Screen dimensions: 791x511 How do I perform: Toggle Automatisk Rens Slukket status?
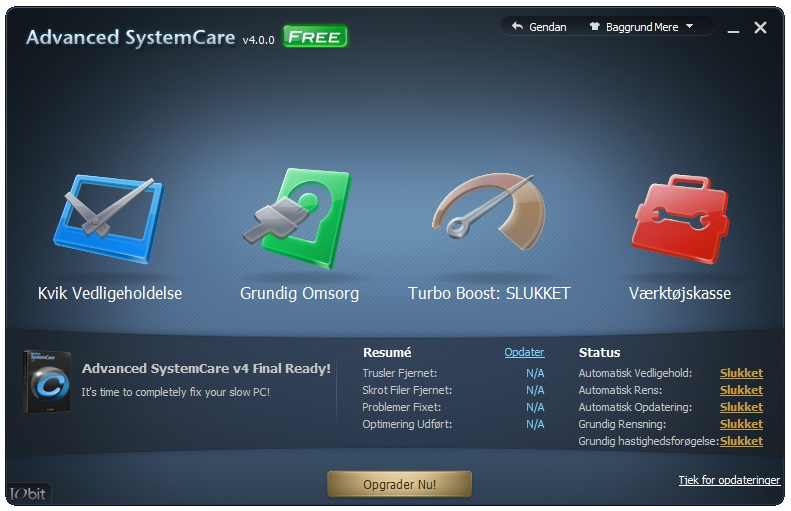741,390
